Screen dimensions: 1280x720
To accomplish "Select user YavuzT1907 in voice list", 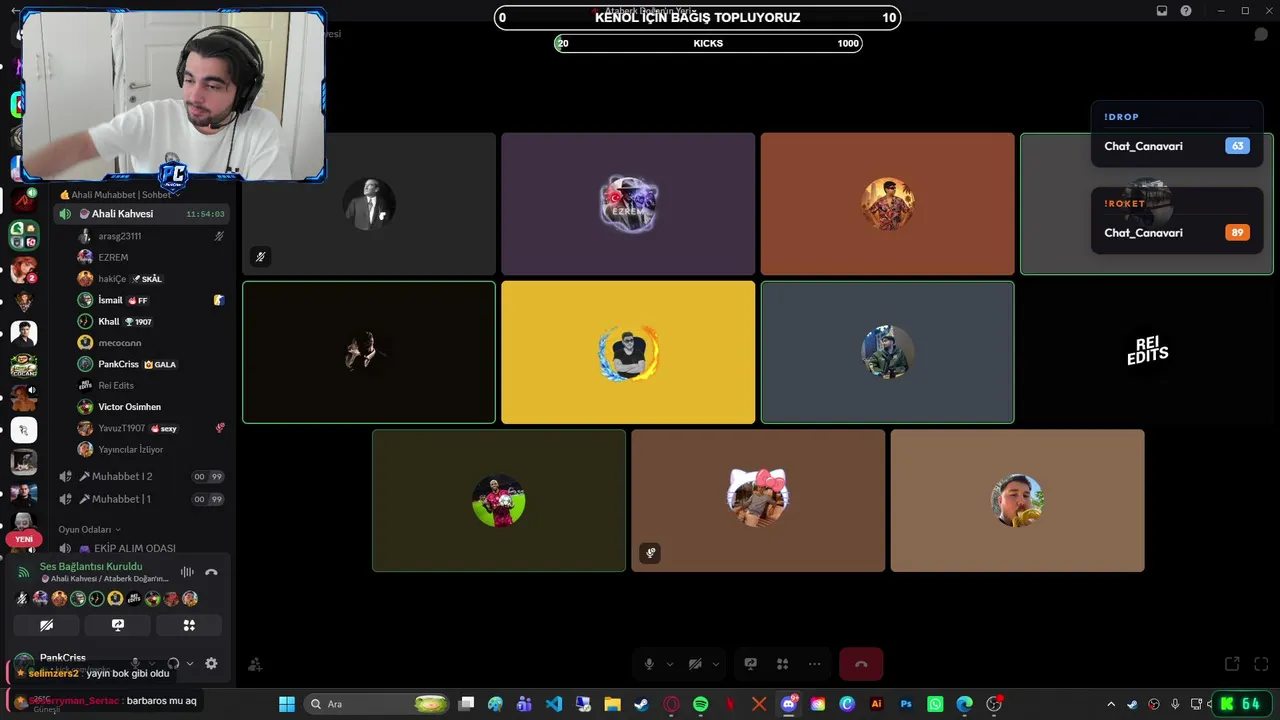I will click(151, 428).
